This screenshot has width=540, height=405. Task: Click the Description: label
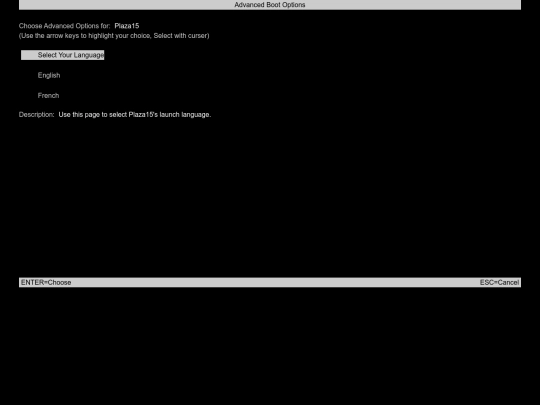[37, 115]
